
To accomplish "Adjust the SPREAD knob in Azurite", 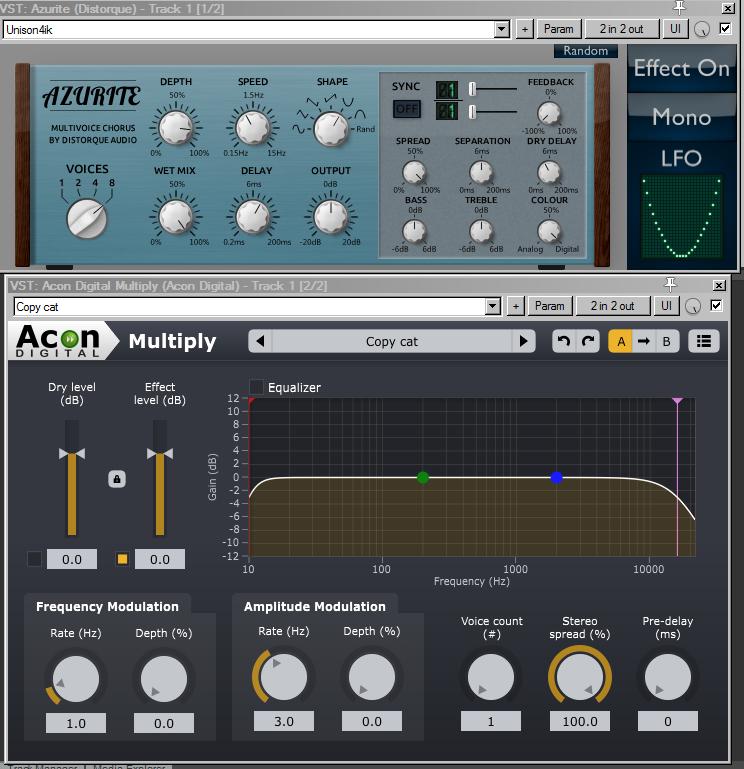I will coord(414,173).
